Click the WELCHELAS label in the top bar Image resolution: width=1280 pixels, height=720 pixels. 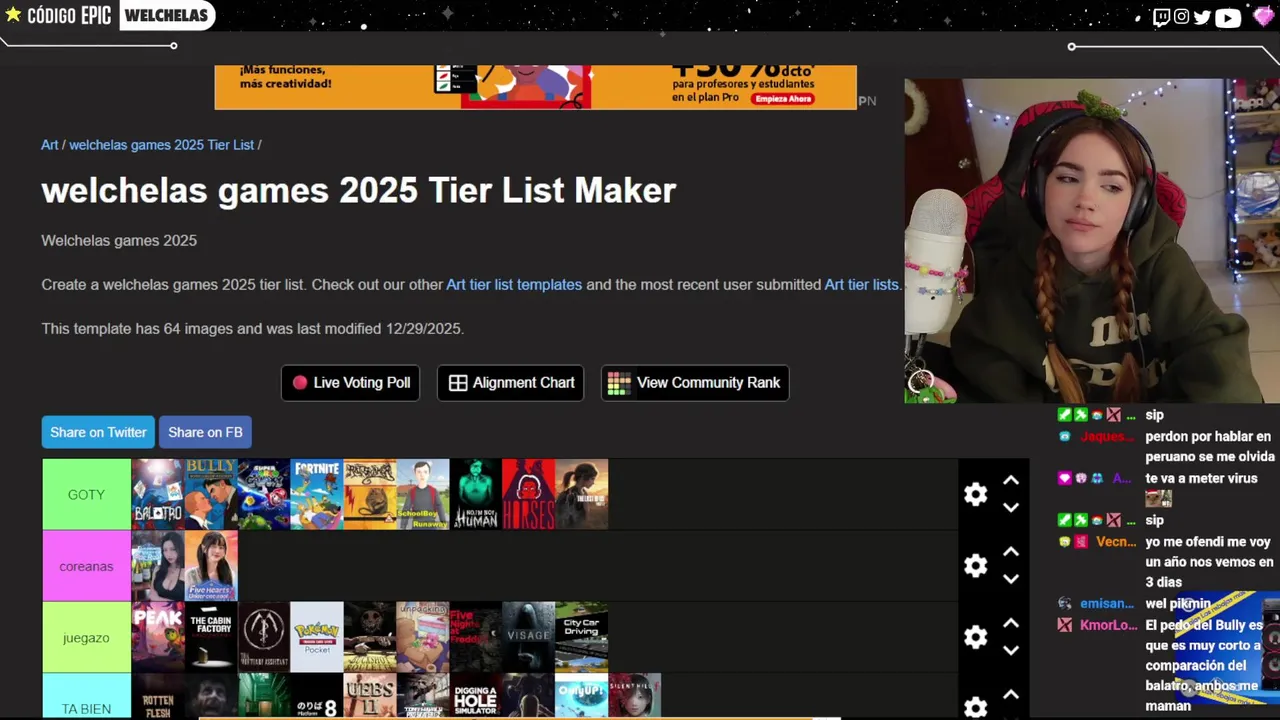point(167,15)
